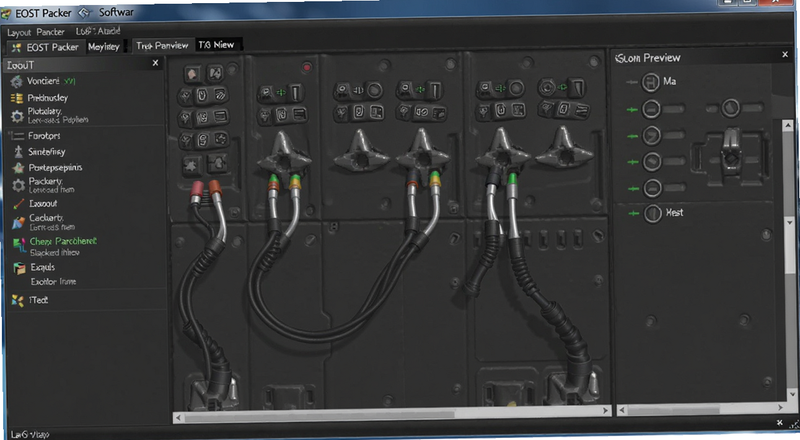Click the Cacluarty row icon
This screenshot has width=800, height=440.
(18, 222)
